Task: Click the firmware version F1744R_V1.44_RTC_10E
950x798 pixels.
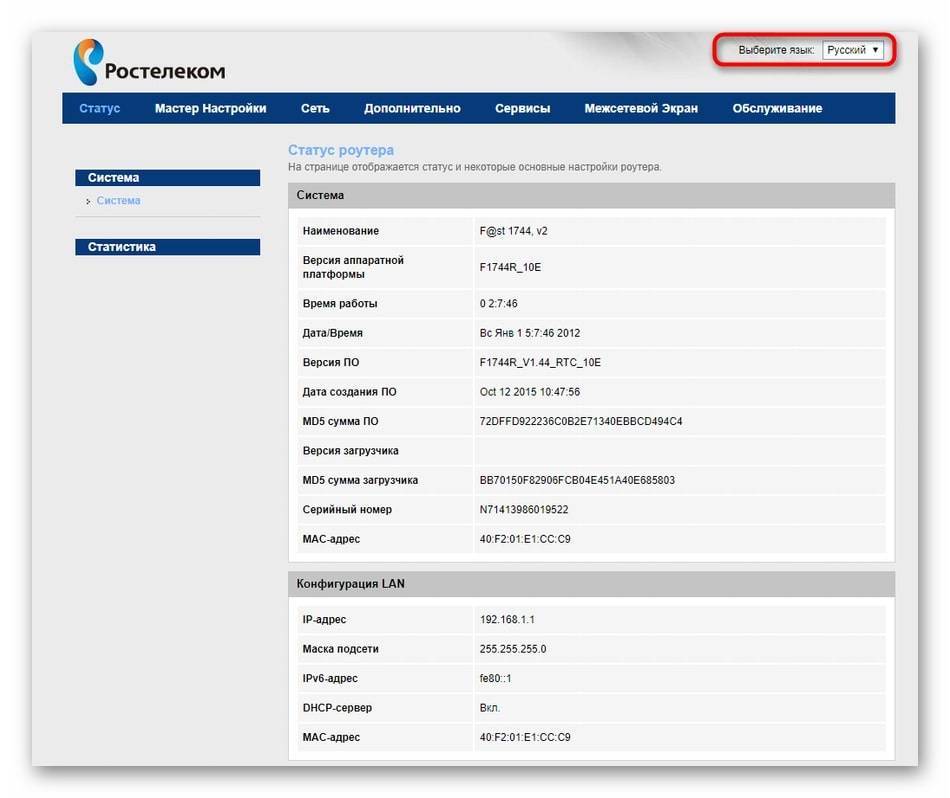Action: tap(540, 362)
